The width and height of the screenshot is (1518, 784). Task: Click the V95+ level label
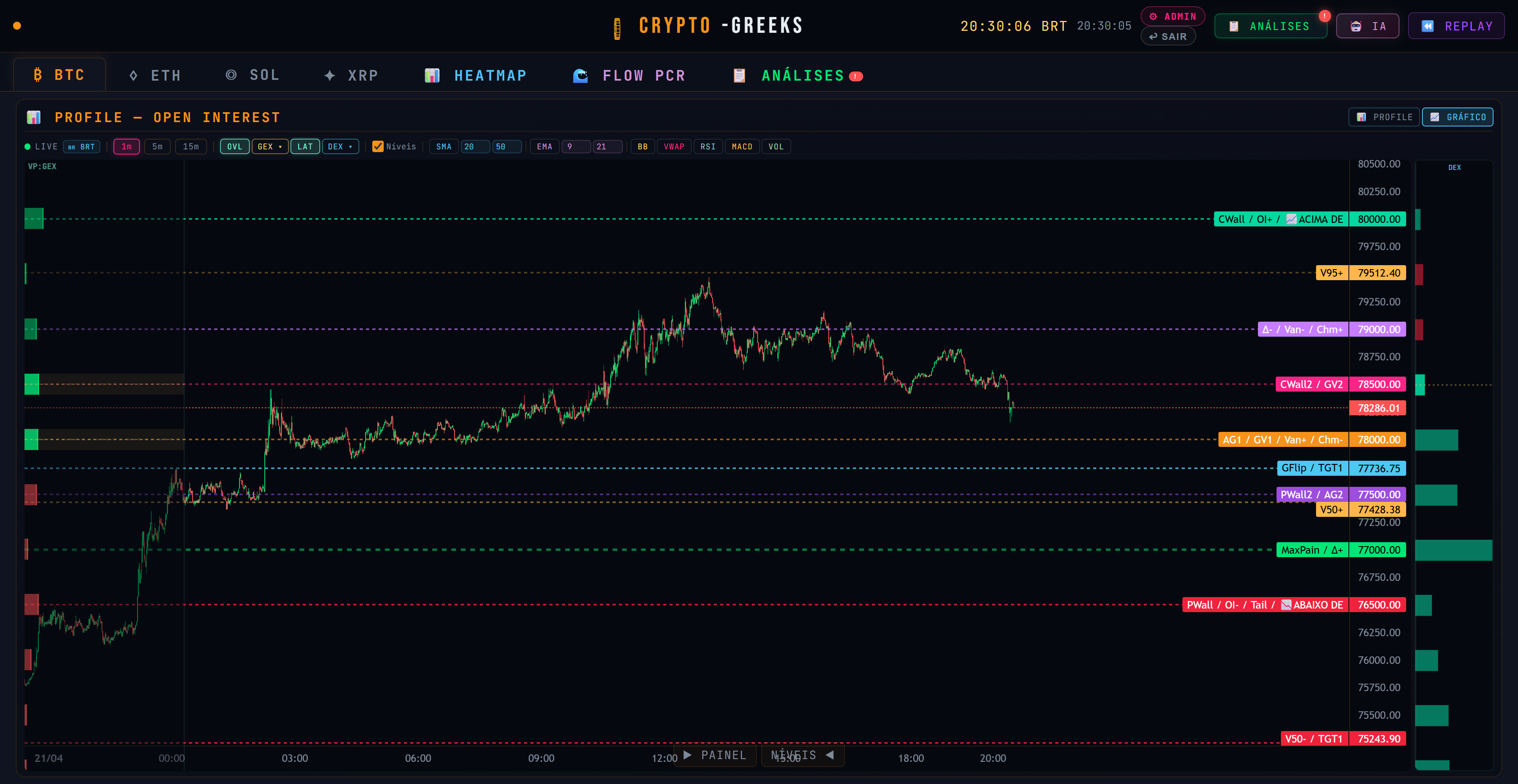pyautogui.click(x=1331, y=273)
